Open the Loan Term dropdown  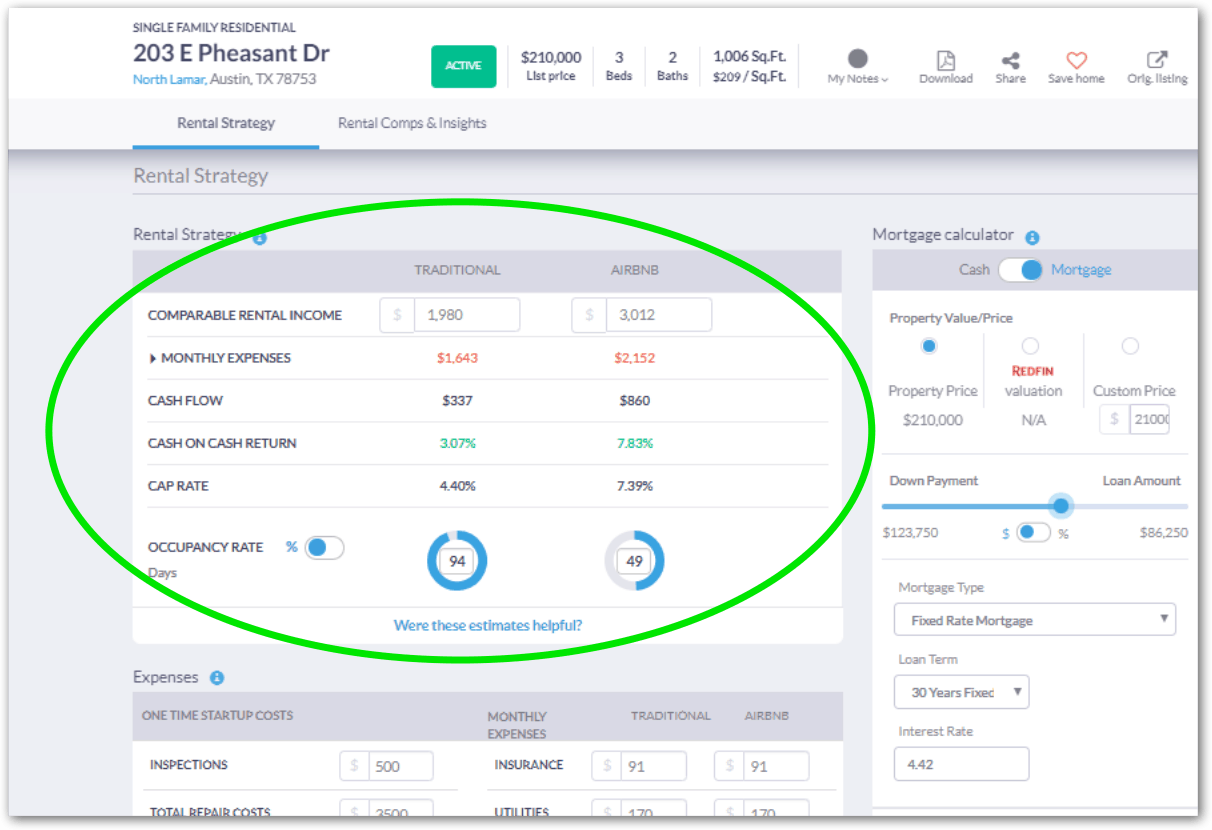point(961,692)
